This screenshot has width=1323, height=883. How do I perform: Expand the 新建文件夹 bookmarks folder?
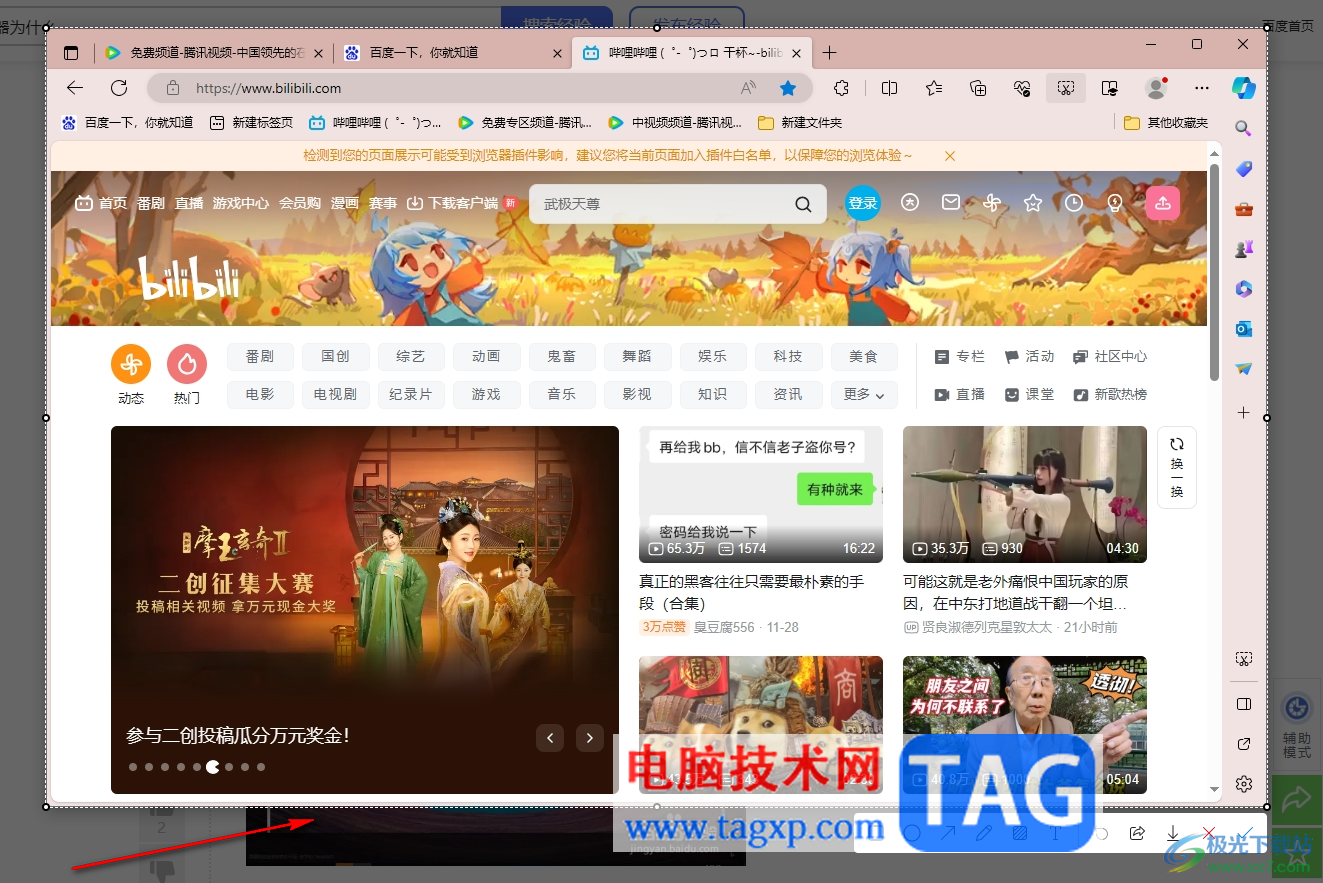coord(800,123)
